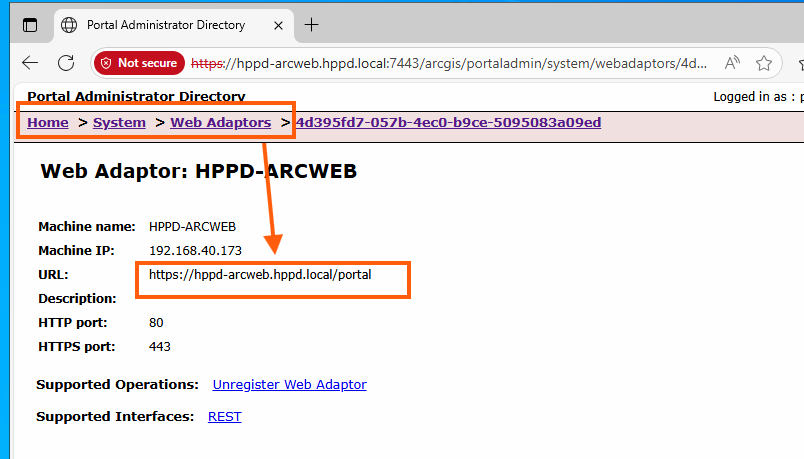This screenshot has width=804, height=459.
Task: Click Unregister Web Adaptor operation
Action: [289, 384]
